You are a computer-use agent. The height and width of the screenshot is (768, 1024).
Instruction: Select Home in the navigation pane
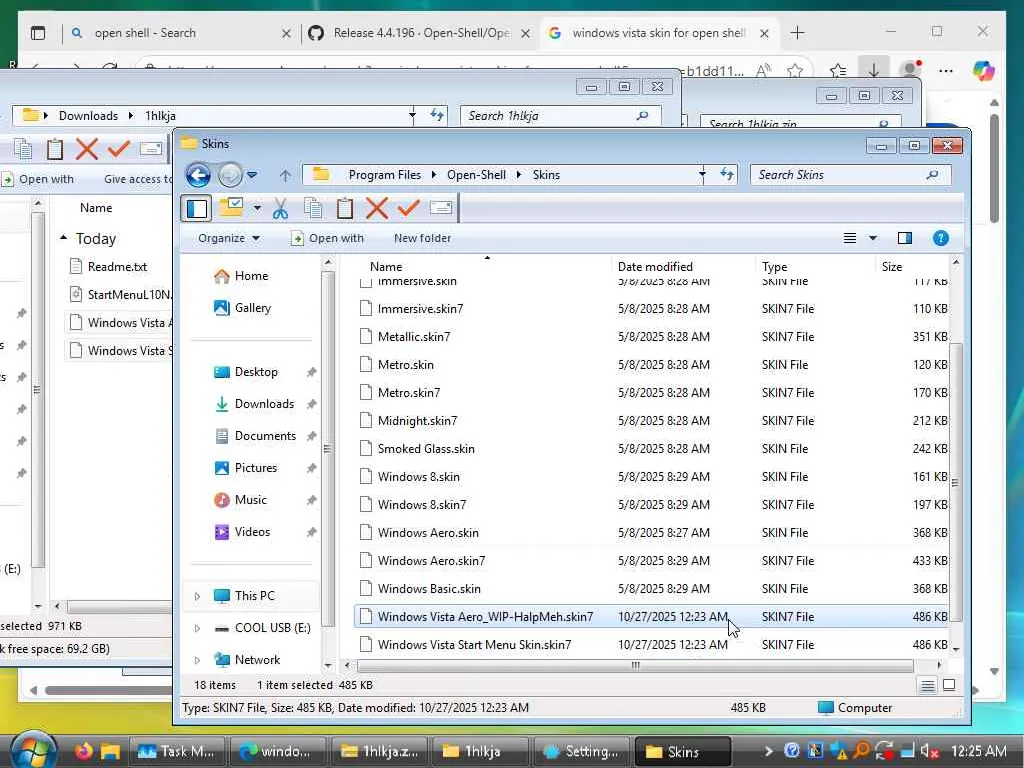point(251,276)
